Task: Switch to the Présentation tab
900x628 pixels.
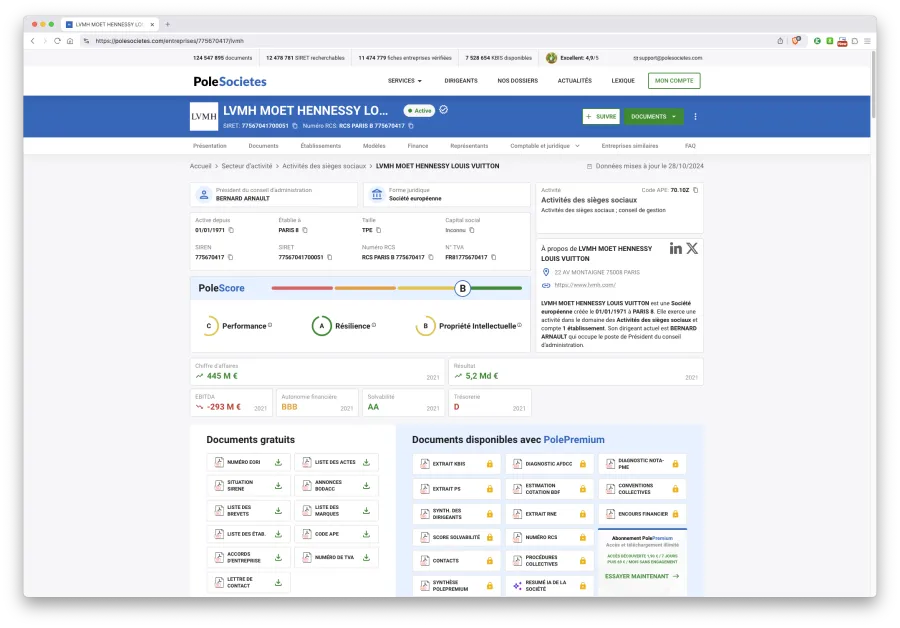Action: [210, 146]
